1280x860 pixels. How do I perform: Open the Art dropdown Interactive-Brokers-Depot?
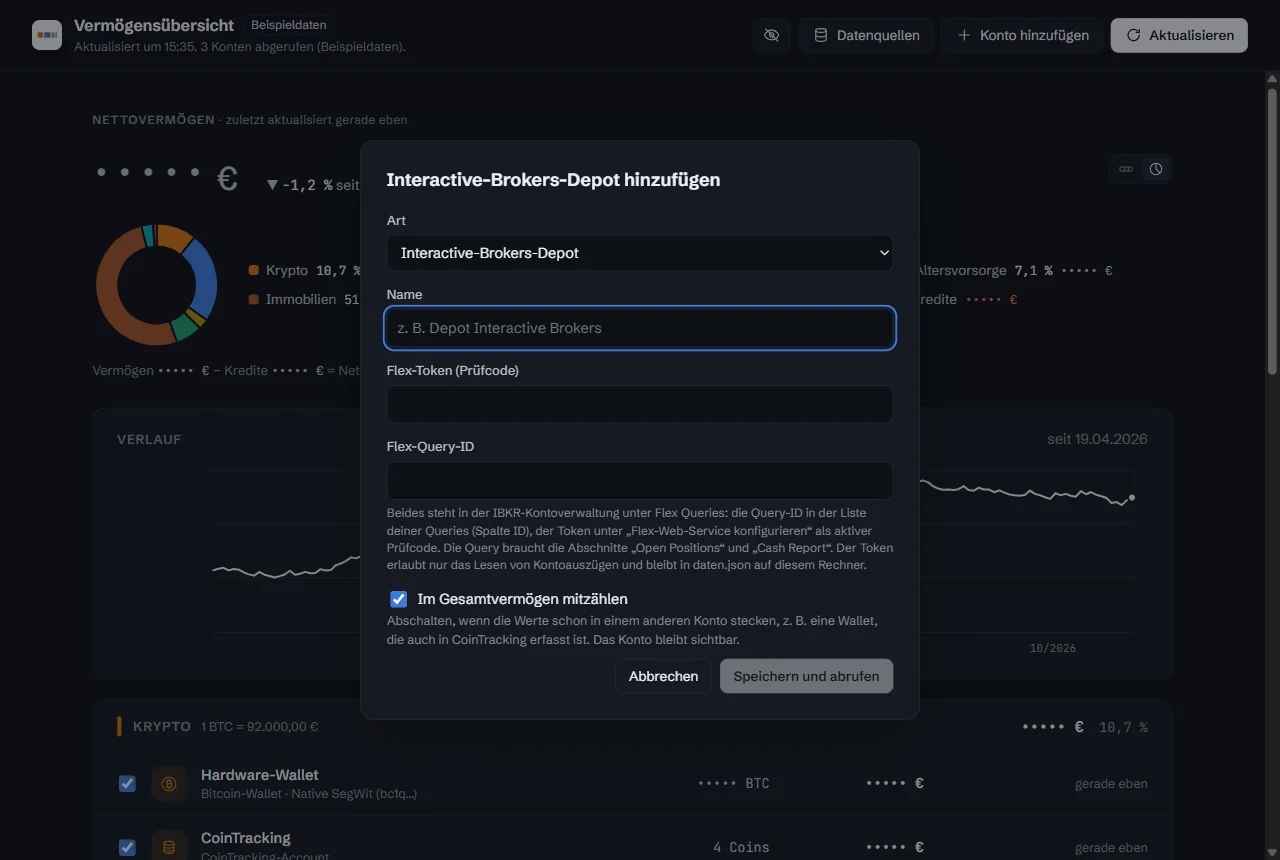[640, 253]
